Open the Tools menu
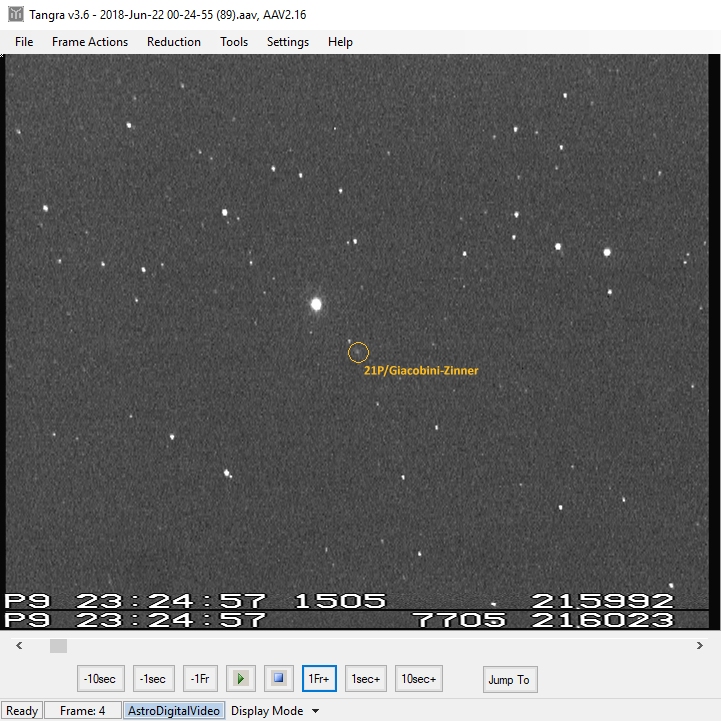The image size is (721, 721). pyautogui.click(x=234, y=42)
